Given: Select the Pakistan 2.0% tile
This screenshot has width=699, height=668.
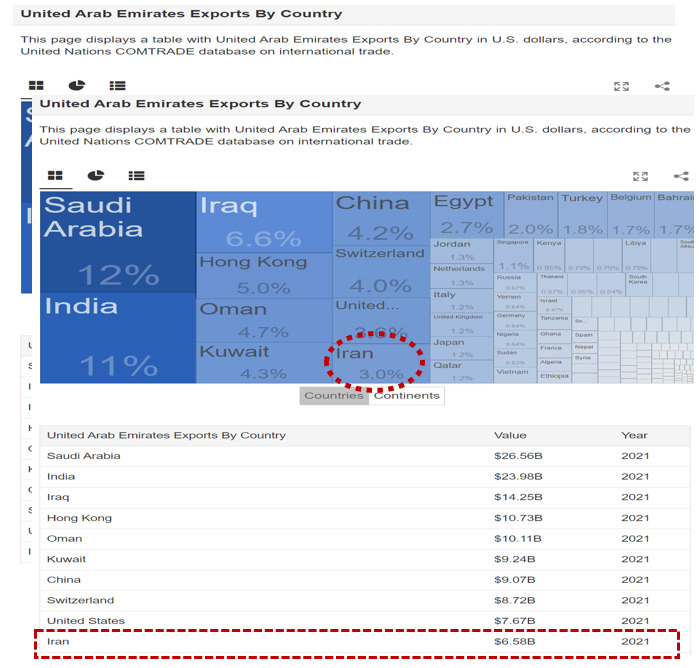Looking at the screenshot, I should tap(530, 214).
